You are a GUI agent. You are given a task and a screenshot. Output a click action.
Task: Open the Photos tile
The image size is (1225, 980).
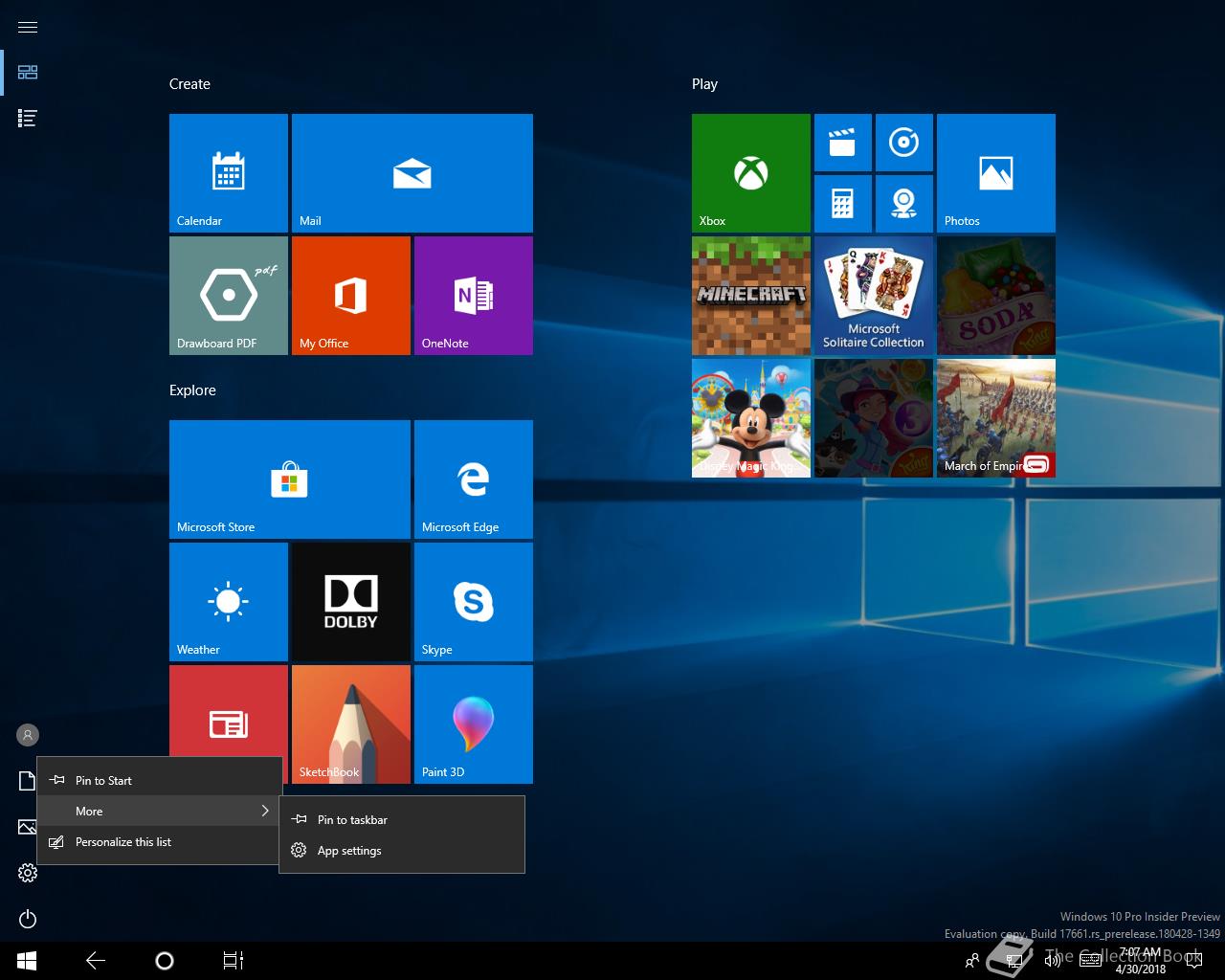coord(996,173)
